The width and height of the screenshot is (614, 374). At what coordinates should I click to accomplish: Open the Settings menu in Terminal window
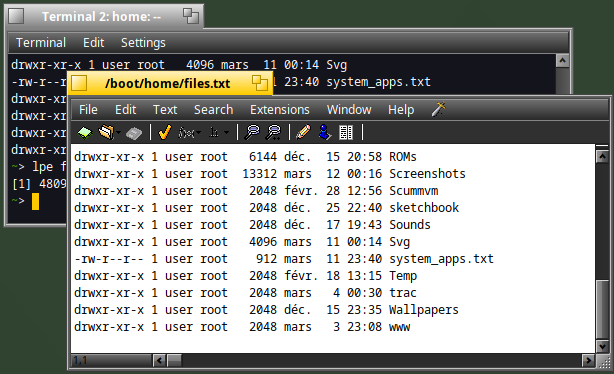point(143,42)
